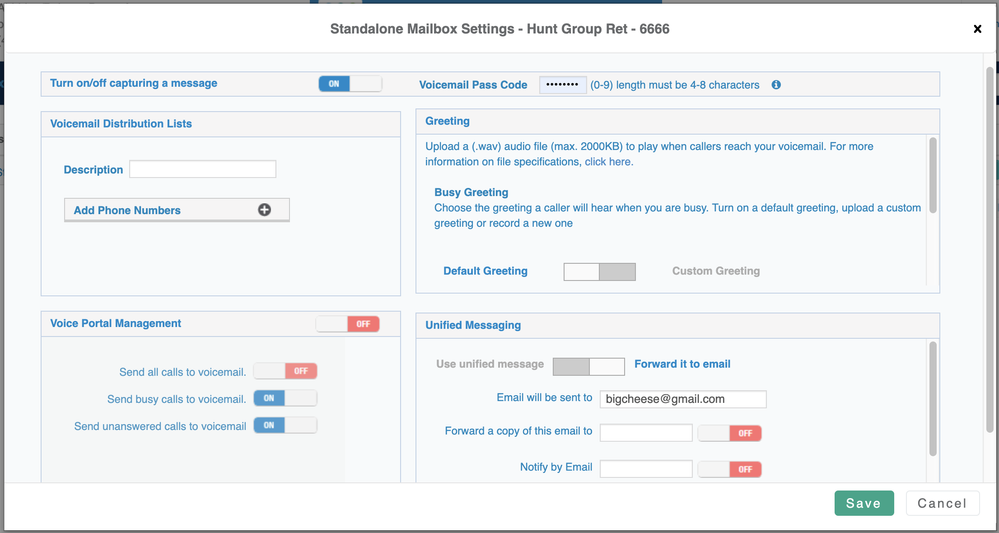Close the Standalone Mailbox Settings dialog

[977, 29]
